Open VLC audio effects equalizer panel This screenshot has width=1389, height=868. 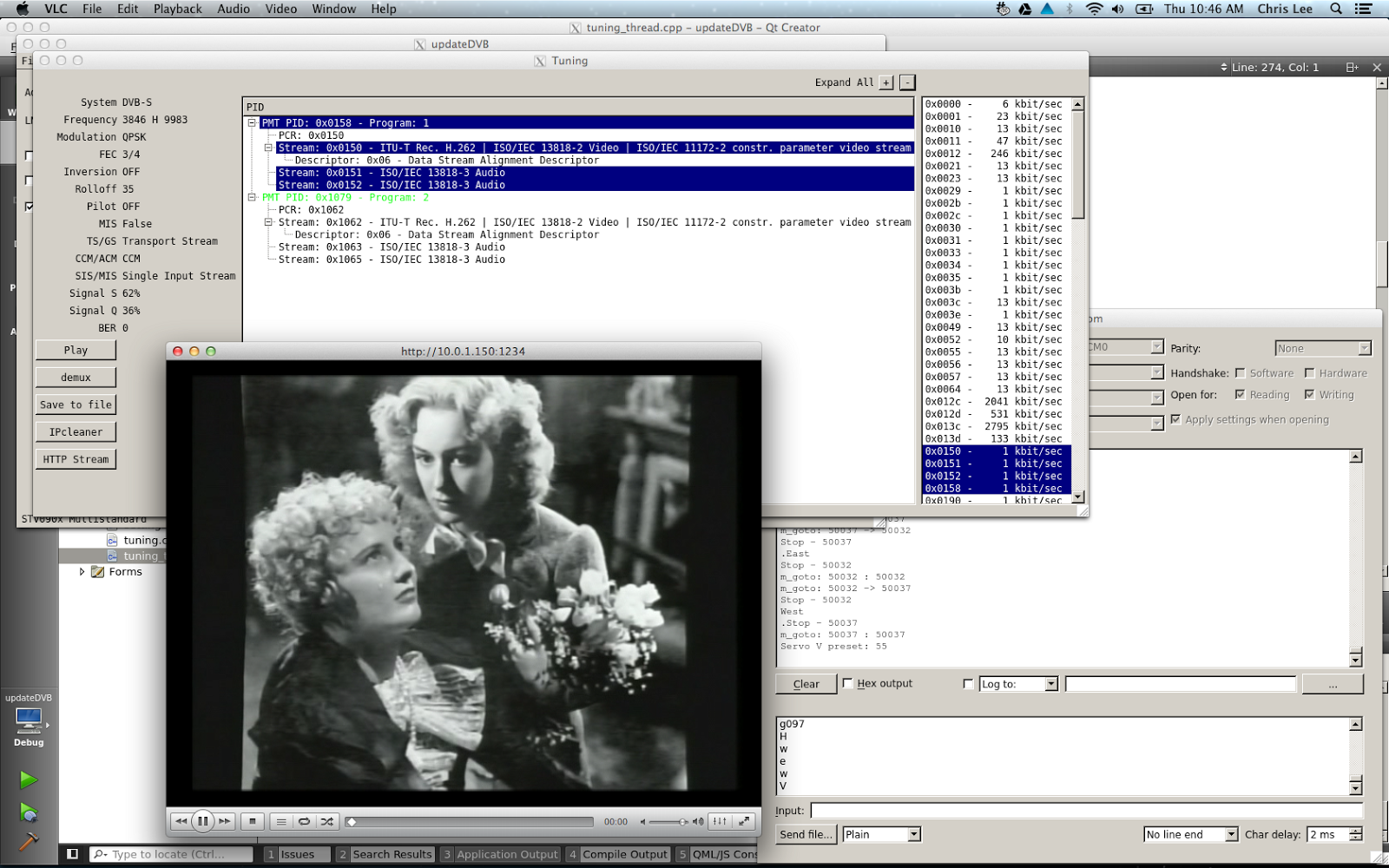tap(721, 821)
